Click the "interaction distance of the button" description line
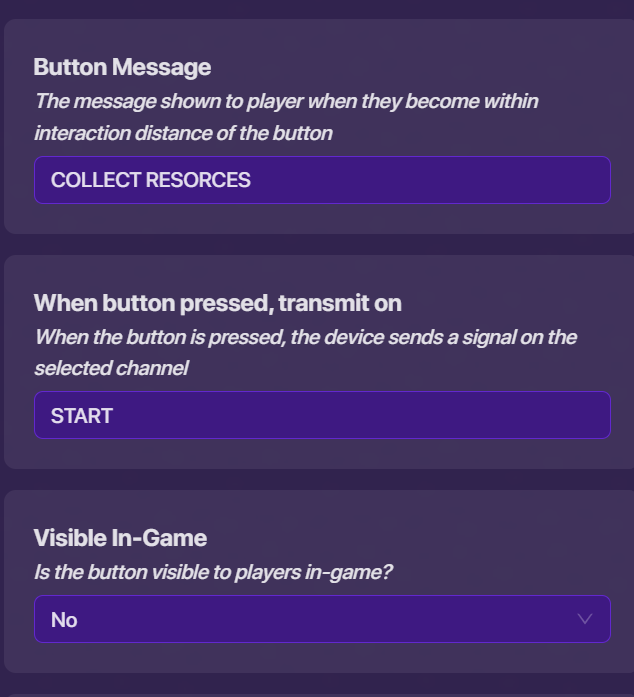634x697 pixels. click(x=183, y=133)
